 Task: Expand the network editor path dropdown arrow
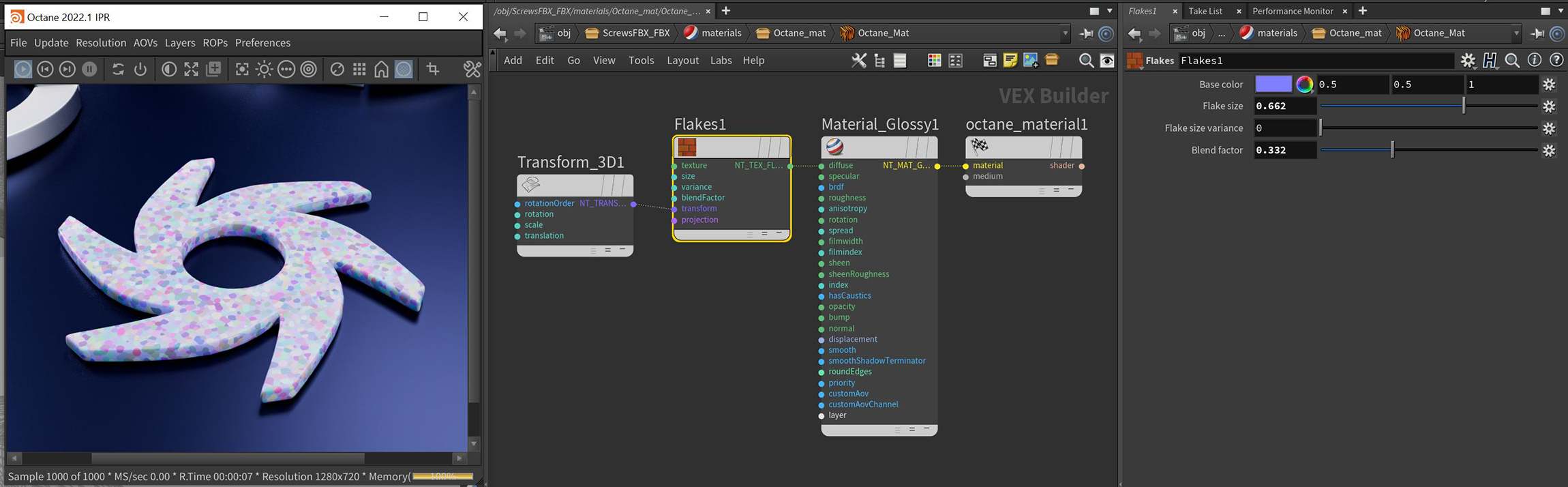pos(1065,33)
